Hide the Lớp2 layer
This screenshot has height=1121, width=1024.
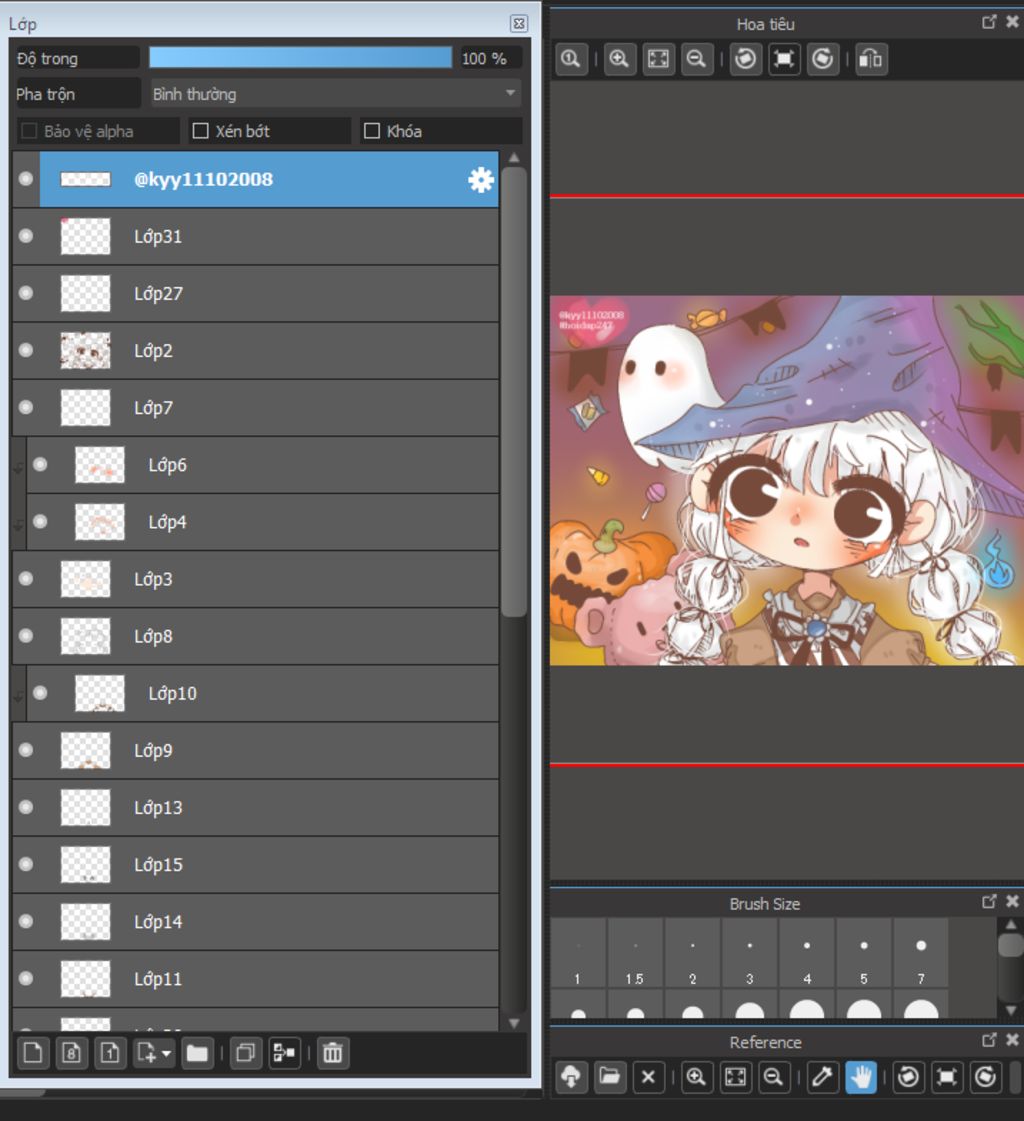point(26,350)
